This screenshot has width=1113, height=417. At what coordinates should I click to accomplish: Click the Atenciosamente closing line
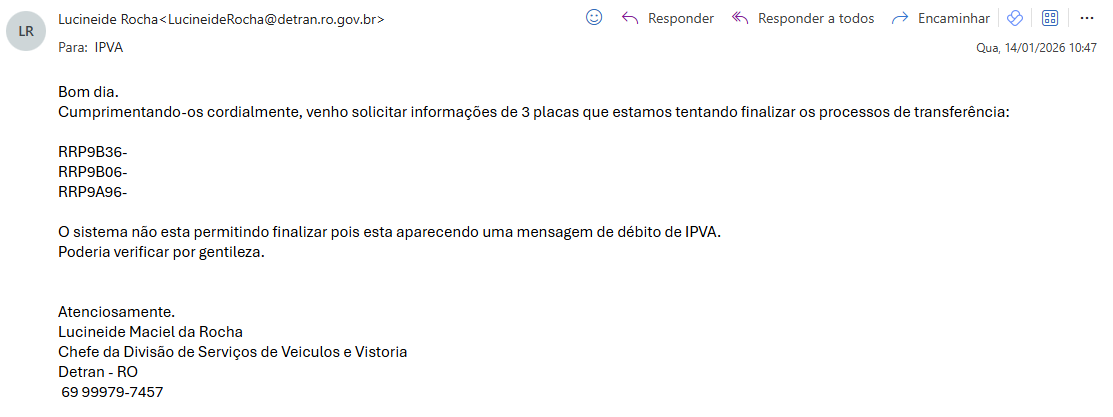point(117,312)
